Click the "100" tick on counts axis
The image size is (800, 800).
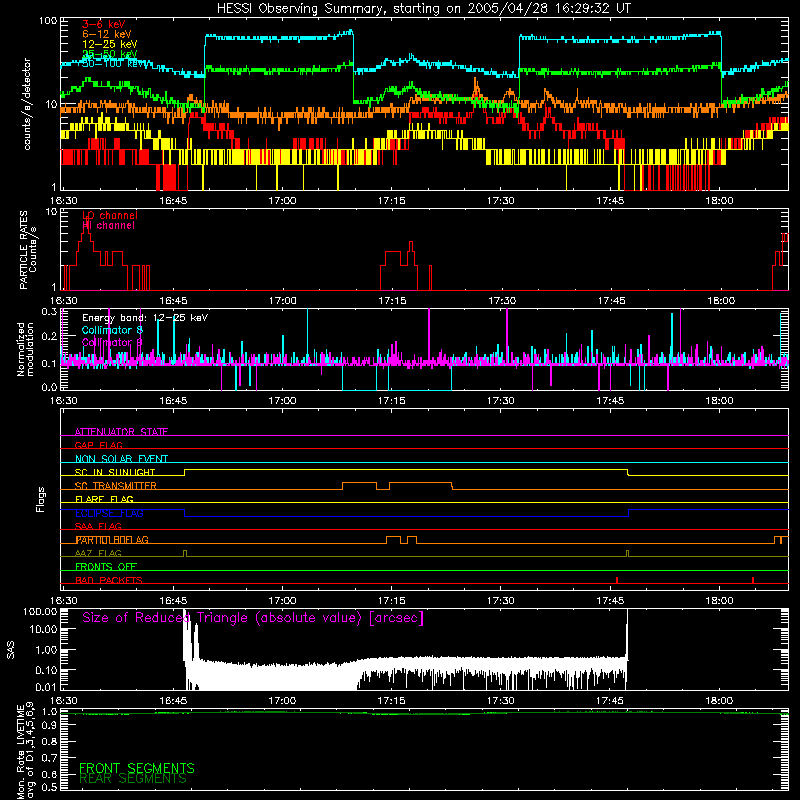tap(48, 21)
